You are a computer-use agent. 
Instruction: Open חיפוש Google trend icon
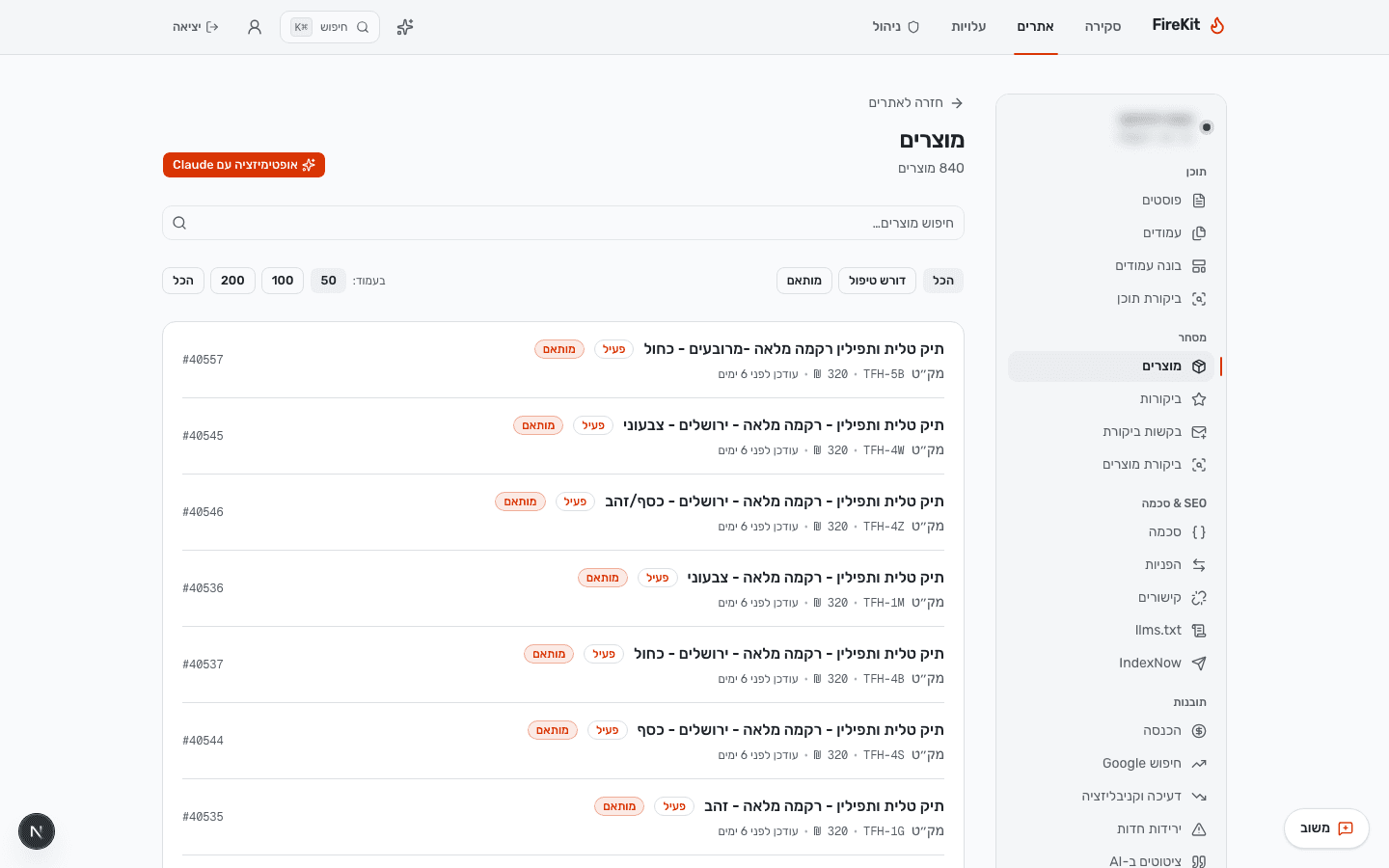[x=1199, y=764]
